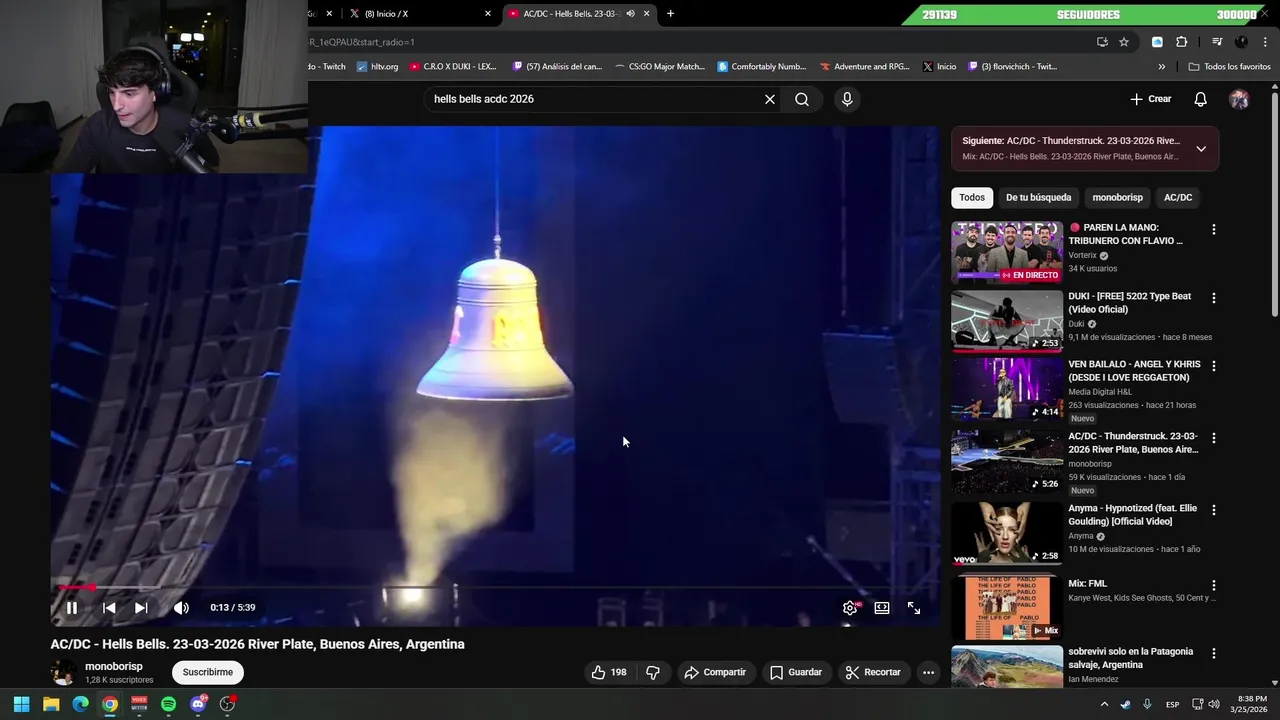Open options for VEN BAILALO video

(1214, 366)
